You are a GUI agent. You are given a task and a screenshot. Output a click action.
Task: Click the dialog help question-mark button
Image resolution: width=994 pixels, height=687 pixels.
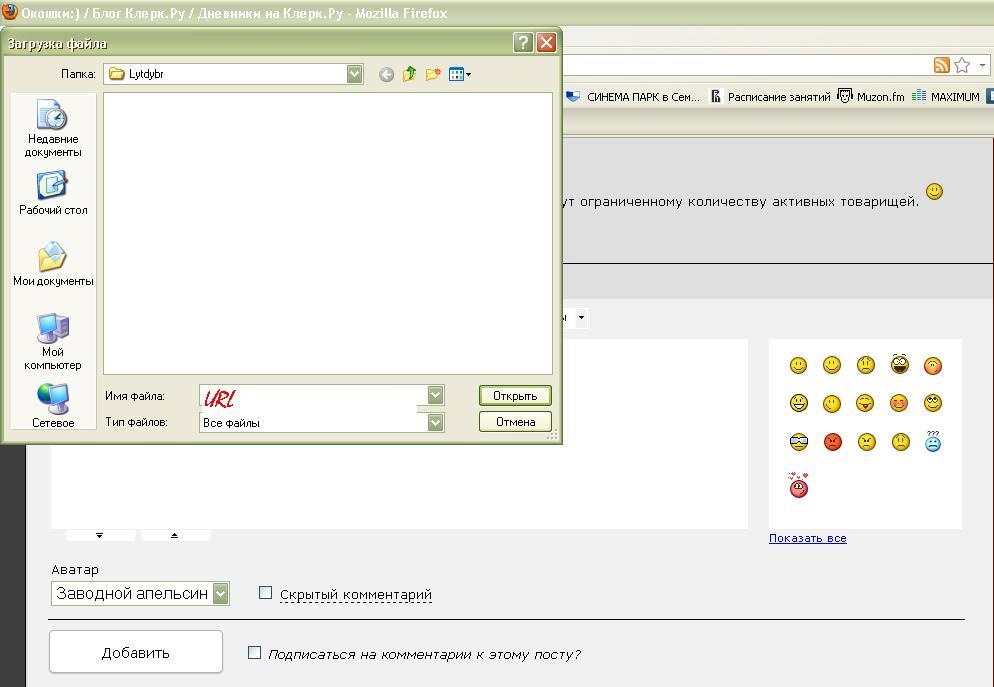523,42
